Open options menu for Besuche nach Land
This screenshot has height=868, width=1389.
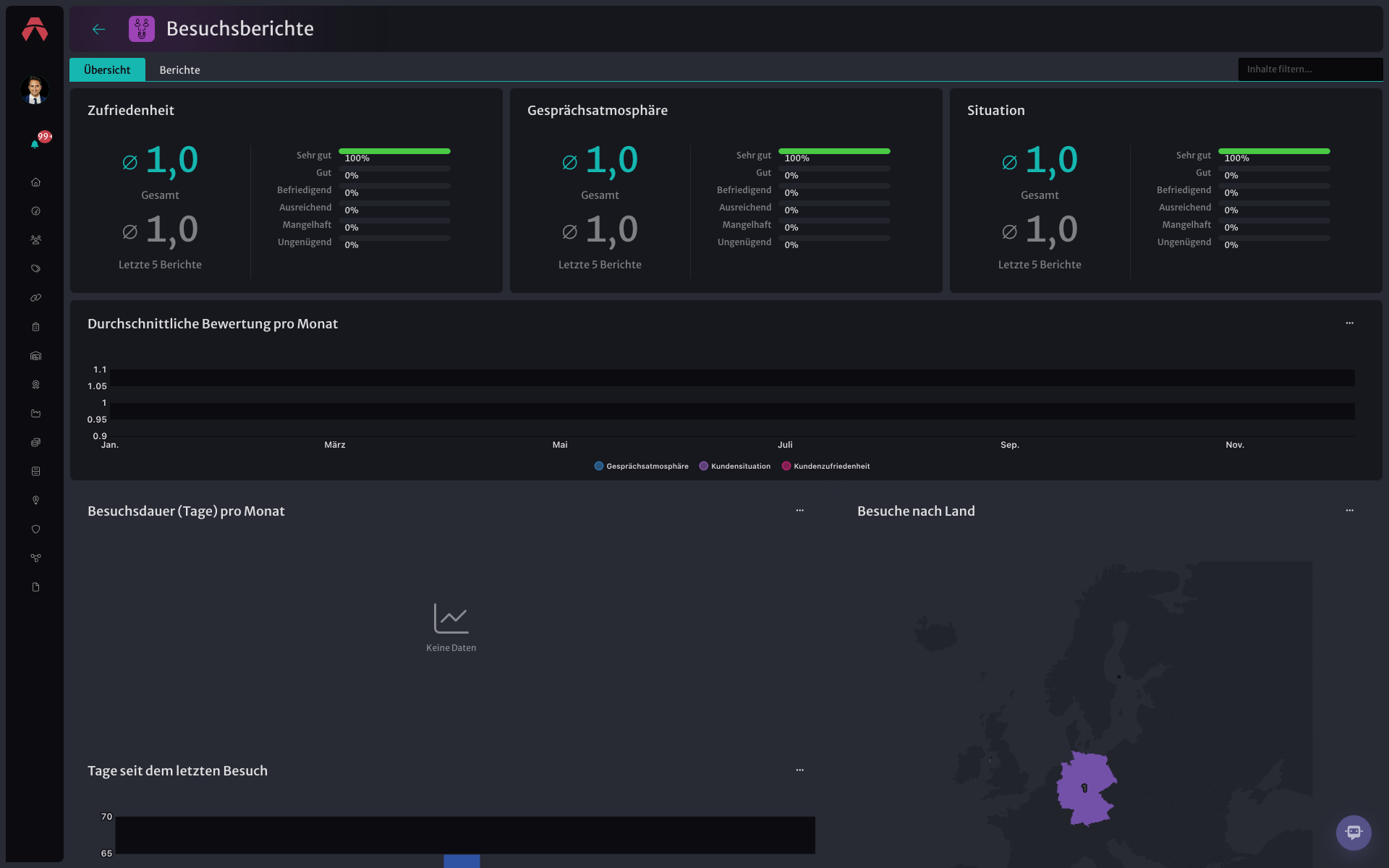click(1349, 511)
